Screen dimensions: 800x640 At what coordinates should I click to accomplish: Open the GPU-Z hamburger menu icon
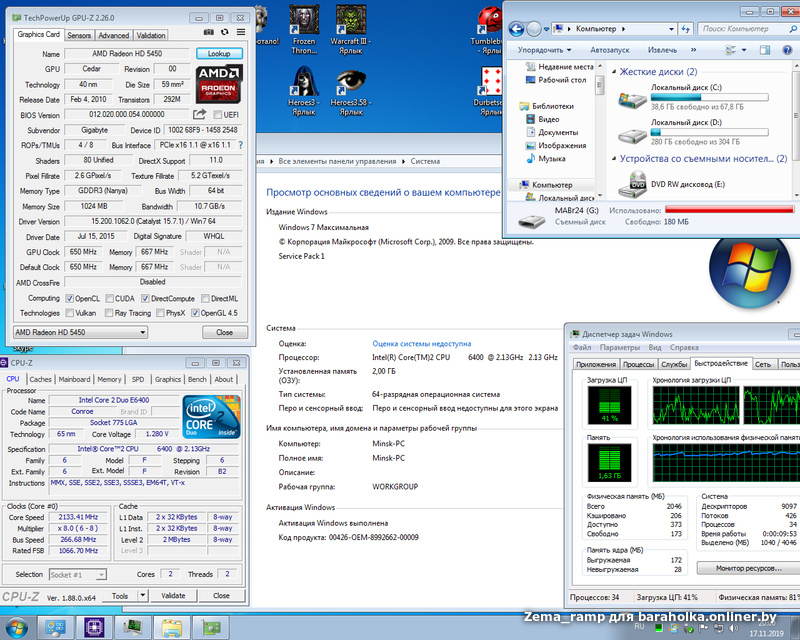241,32
